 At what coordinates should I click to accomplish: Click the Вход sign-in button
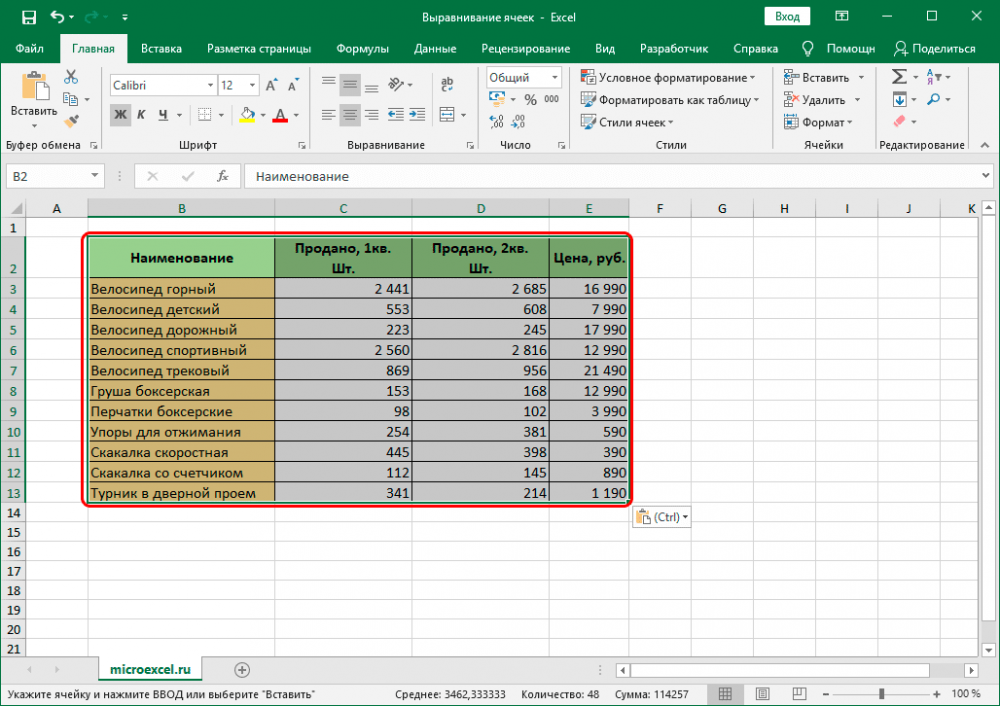[x=787, y=17]
